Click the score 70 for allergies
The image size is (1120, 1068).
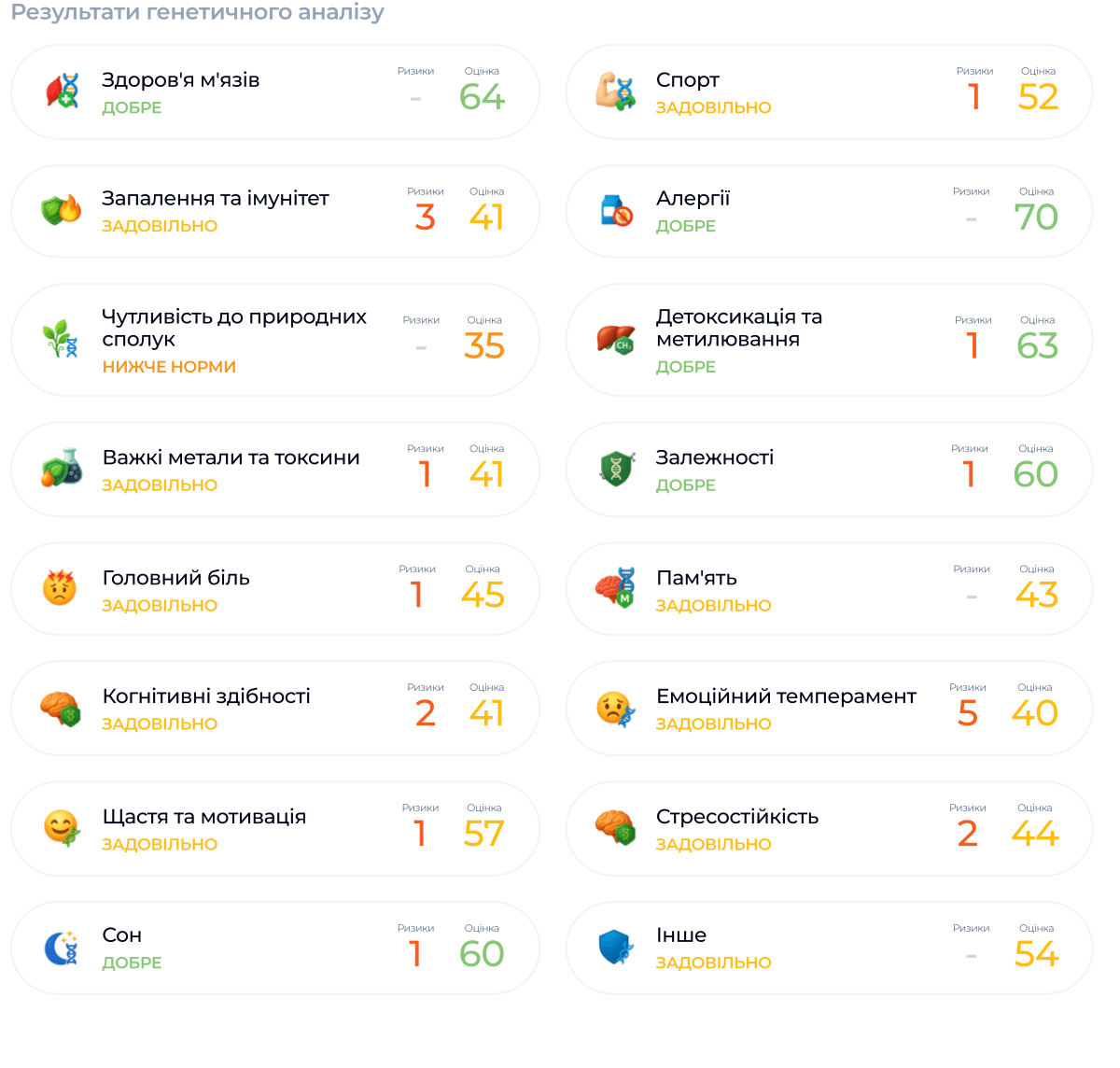pyautogui.click(x=1036, y=218)
